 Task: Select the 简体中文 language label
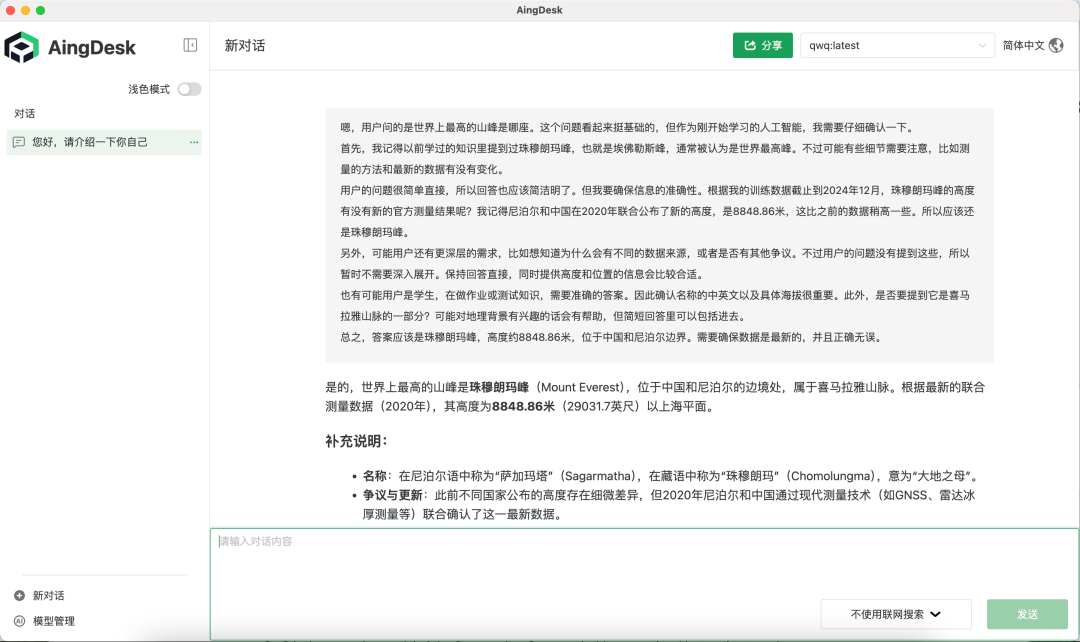tap(1024, 45)
